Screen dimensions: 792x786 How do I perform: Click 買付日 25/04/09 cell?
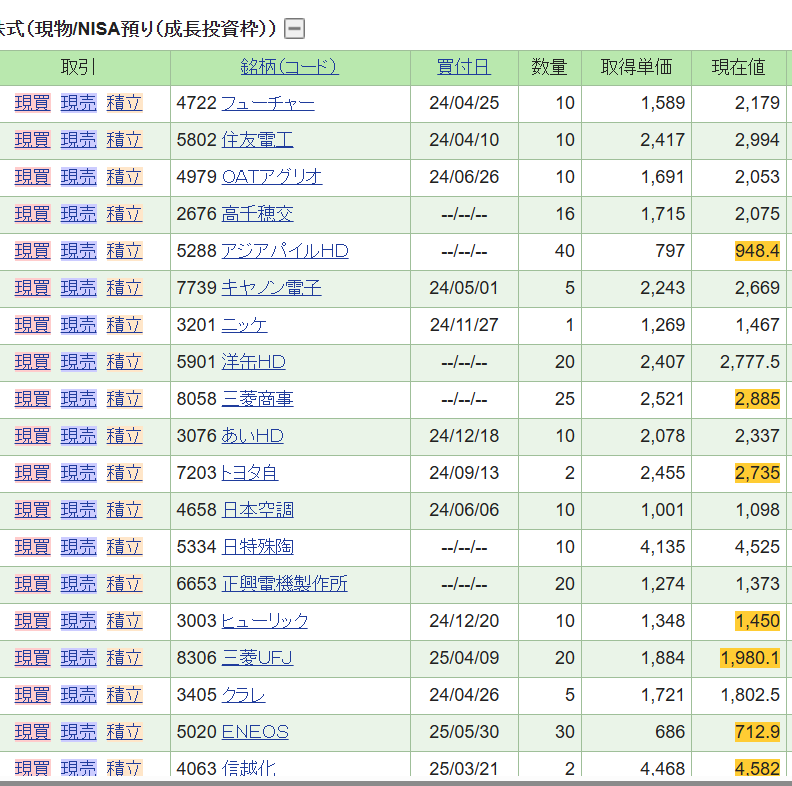(464, 658)
